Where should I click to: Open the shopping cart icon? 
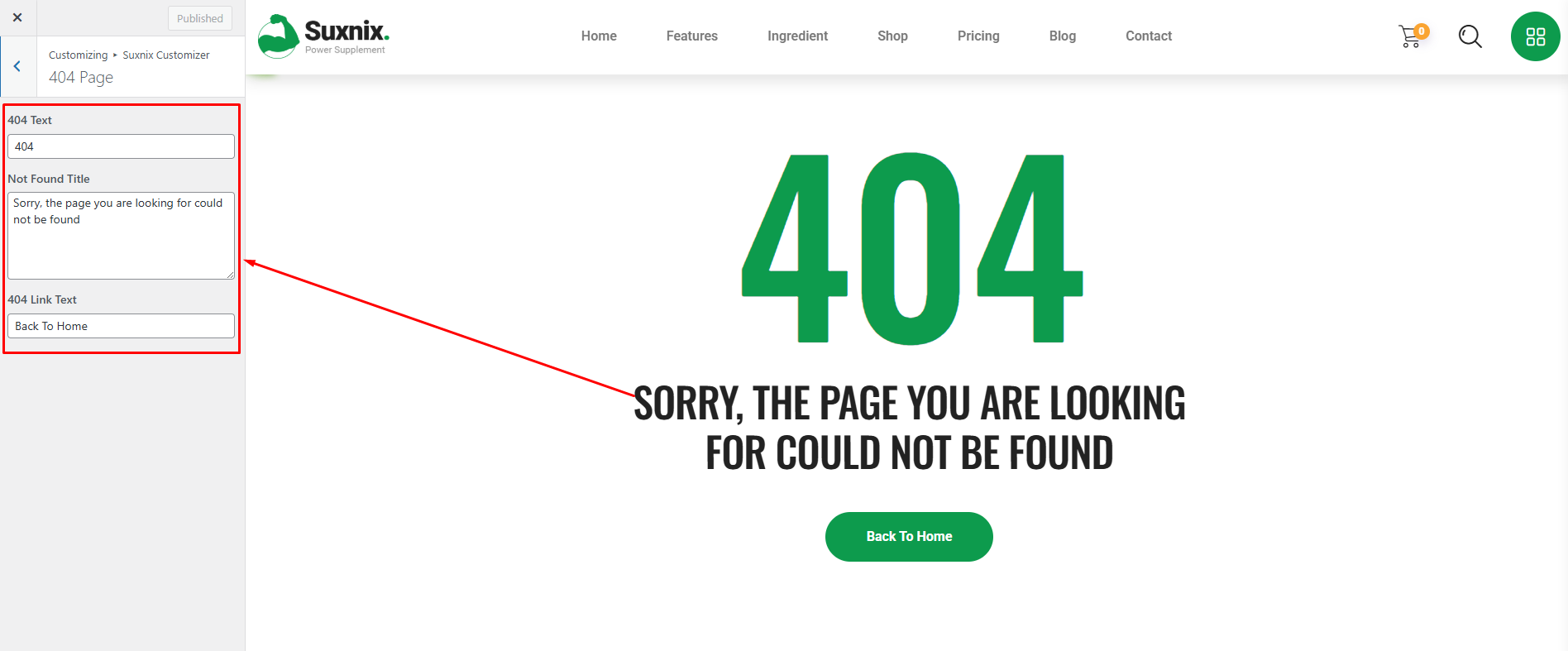click(1410, 37)
